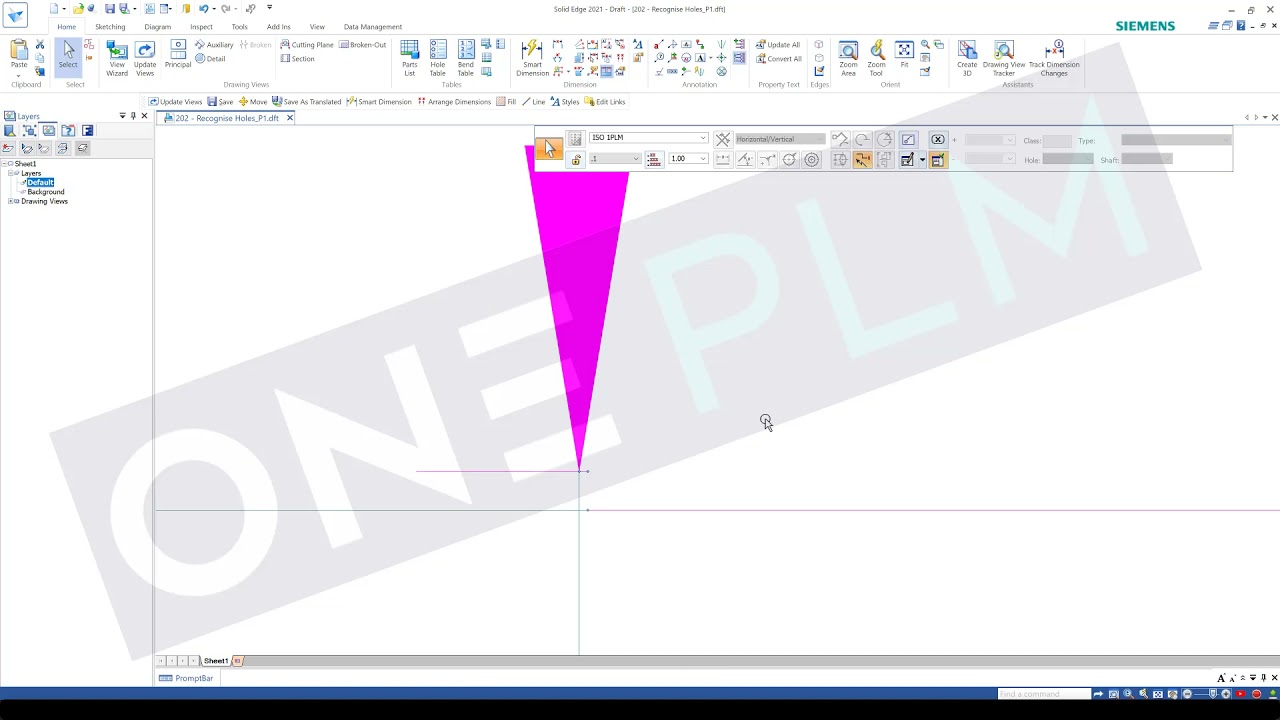Screen dimensions: 1280x720
Task: Open the Layers panel options dropdown arrow
Action: pyautogui.click(x=122, y=116)
